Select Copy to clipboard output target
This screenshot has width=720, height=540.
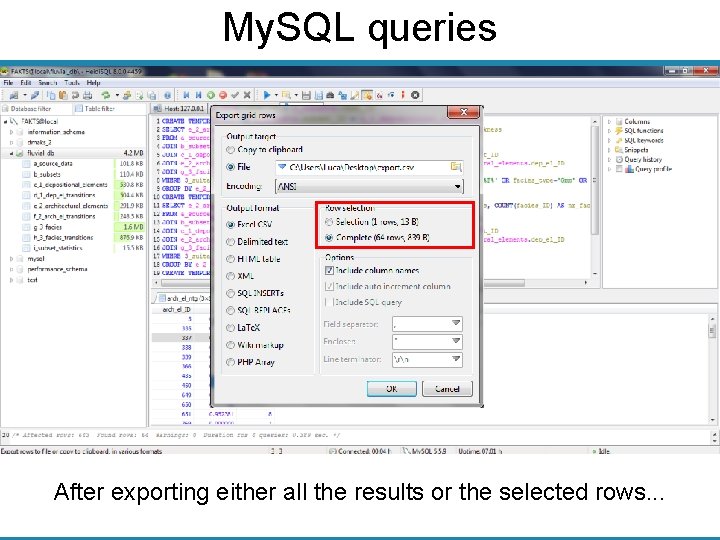(231, 150)
